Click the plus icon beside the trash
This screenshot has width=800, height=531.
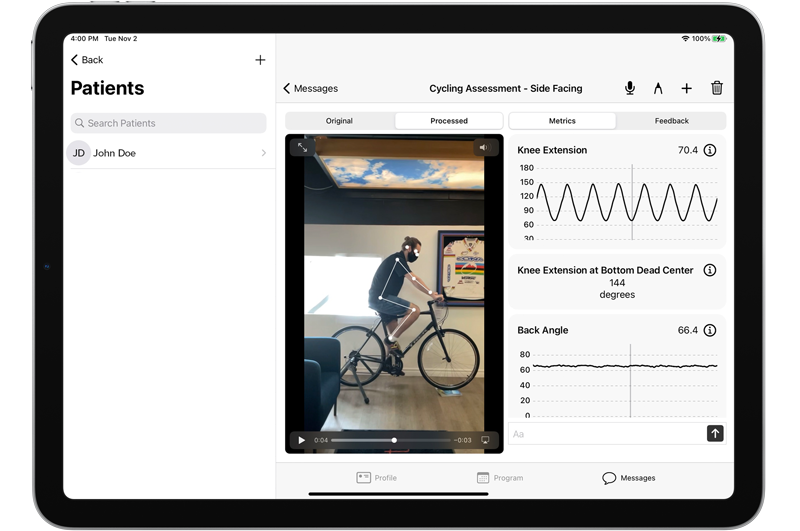pyautogui.click(x=687, y=88)
